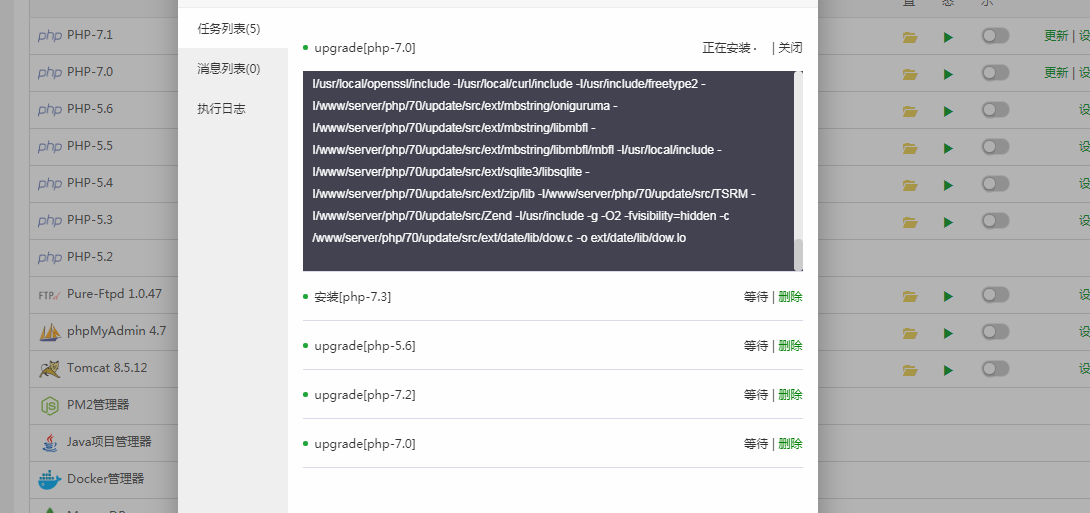
Task: Open the folder icon in PHP-5.5 row
Action: tap(910, 147)
